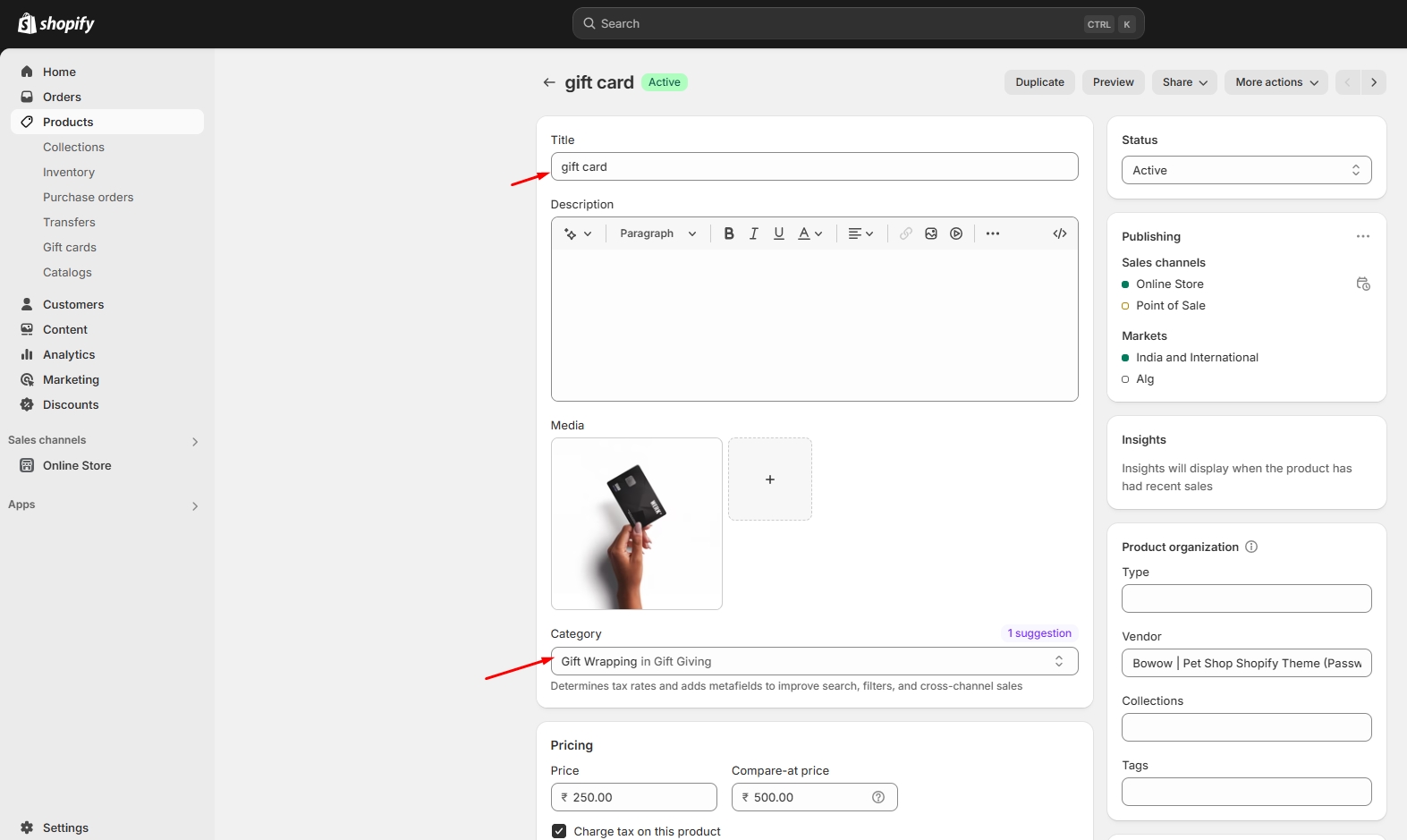Open the text color picker

pyautogui.click(x=809, y=233)
